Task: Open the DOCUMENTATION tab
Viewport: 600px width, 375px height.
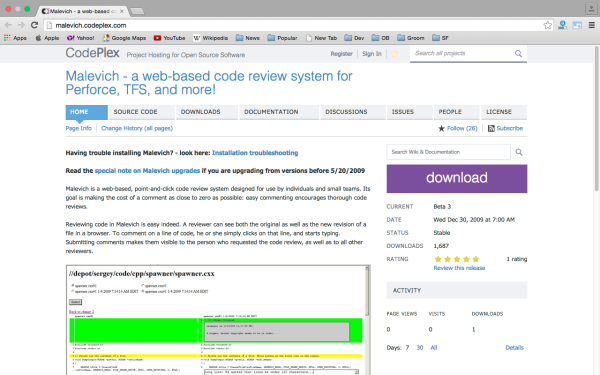Action: pos(279,112)
